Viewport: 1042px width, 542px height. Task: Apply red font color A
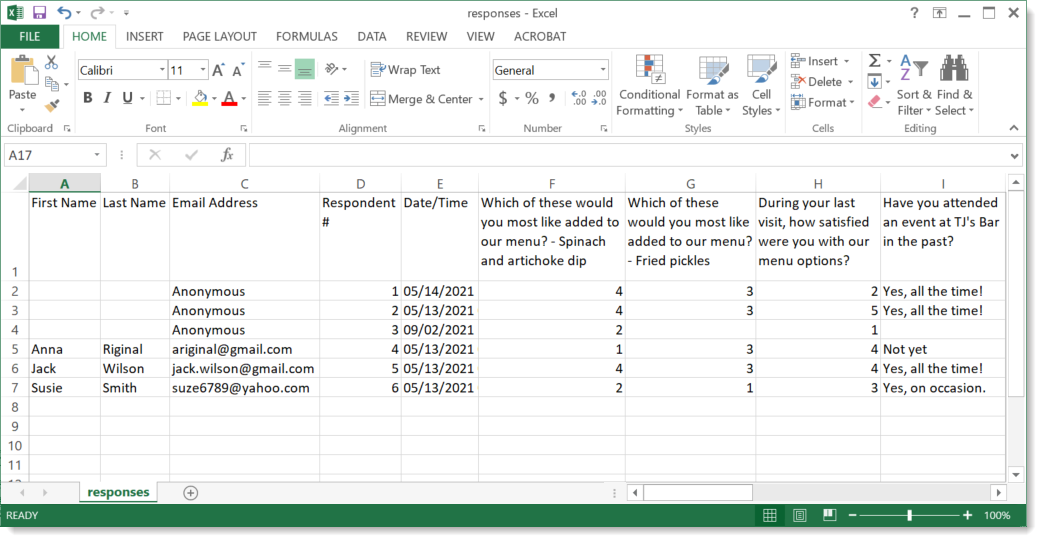[229, 98]
